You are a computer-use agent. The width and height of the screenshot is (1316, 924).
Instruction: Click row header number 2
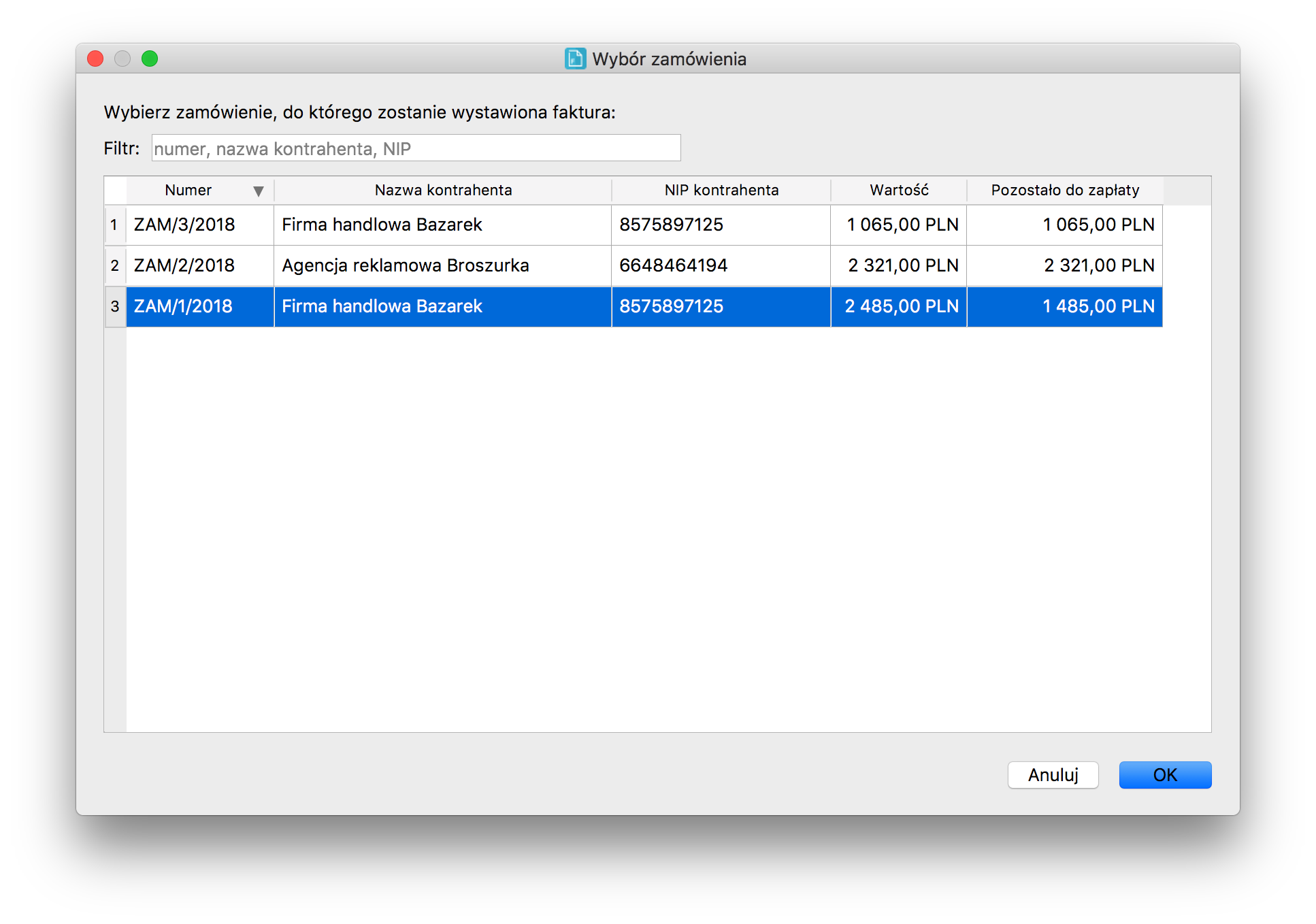point(115,265)
